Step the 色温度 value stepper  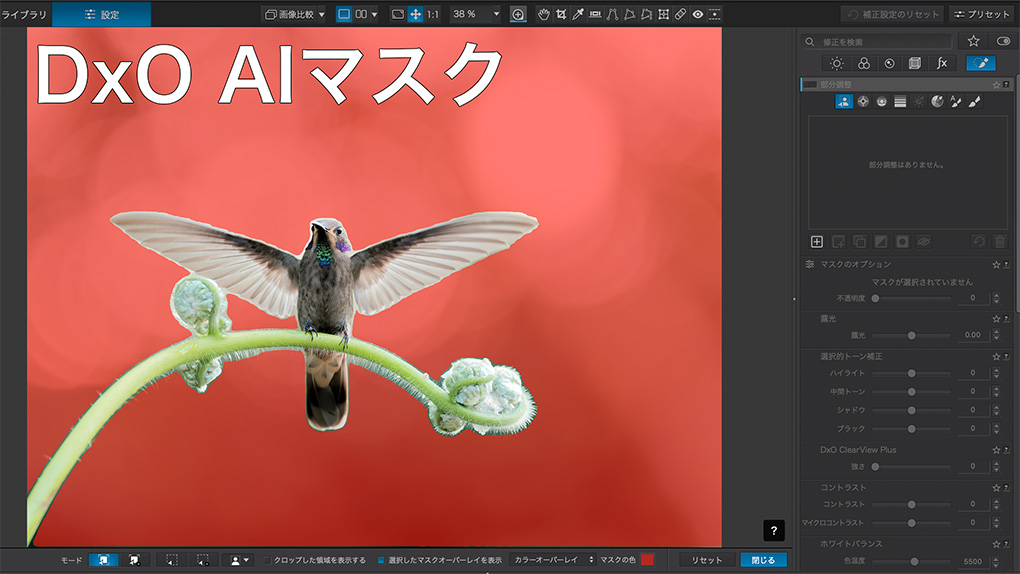(x=996, y=561)
